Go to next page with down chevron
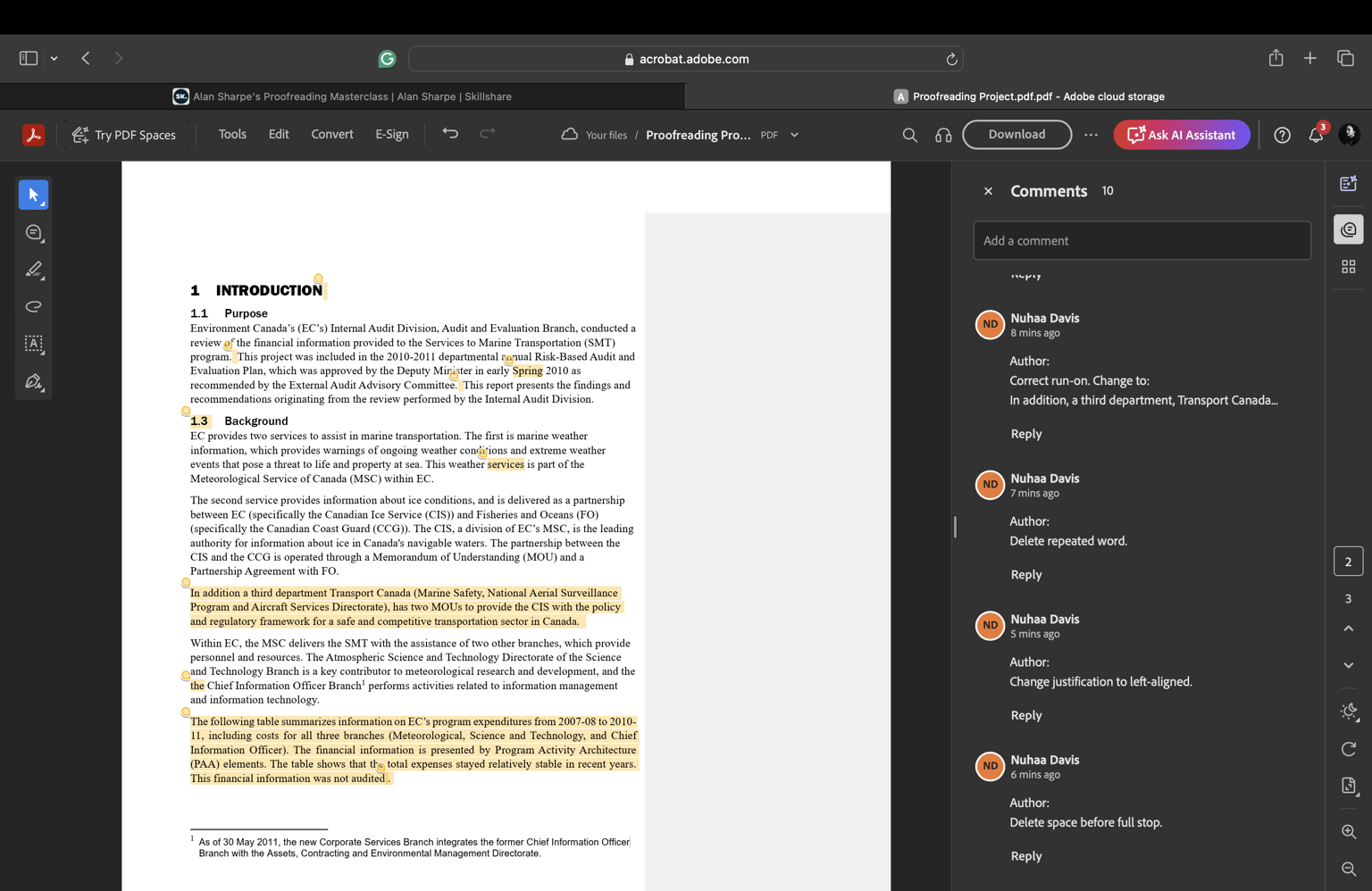Viewport: 1372px width, 891px height. (1349, 665)
